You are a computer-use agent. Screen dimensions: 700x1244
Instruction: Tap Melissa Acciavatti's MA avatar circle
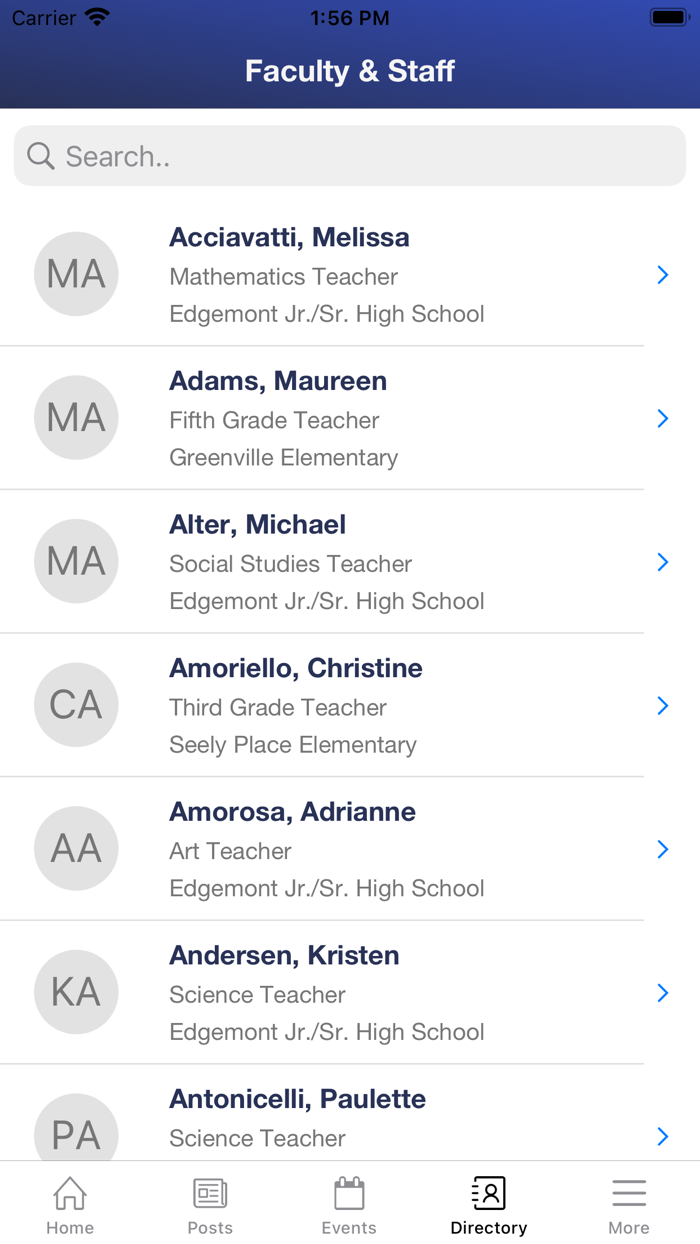point(76,274)
